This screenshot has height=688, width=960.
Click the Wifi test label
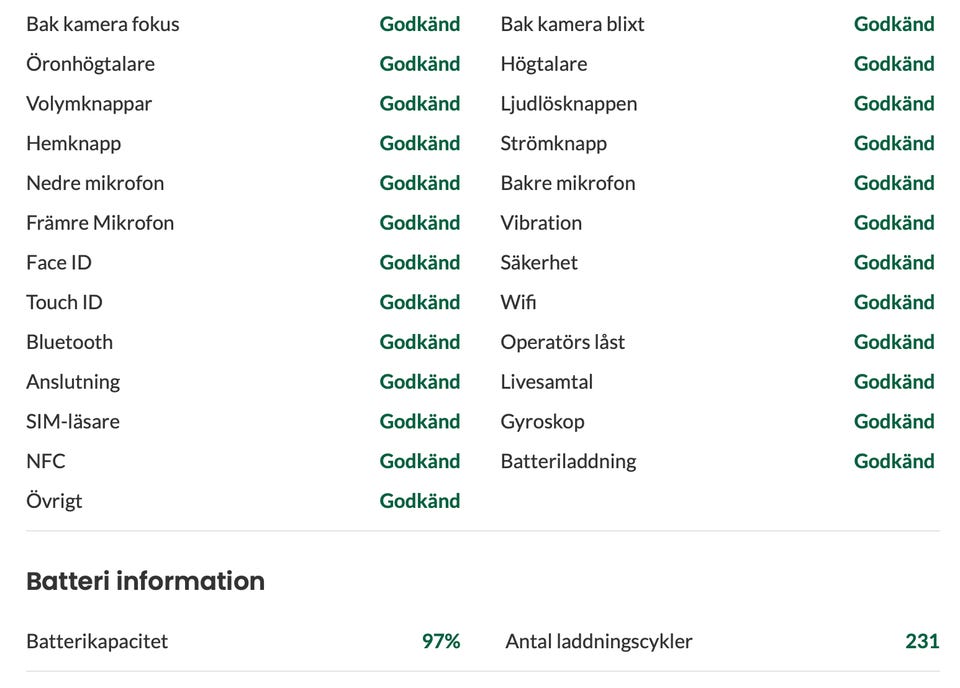(518, 302)
